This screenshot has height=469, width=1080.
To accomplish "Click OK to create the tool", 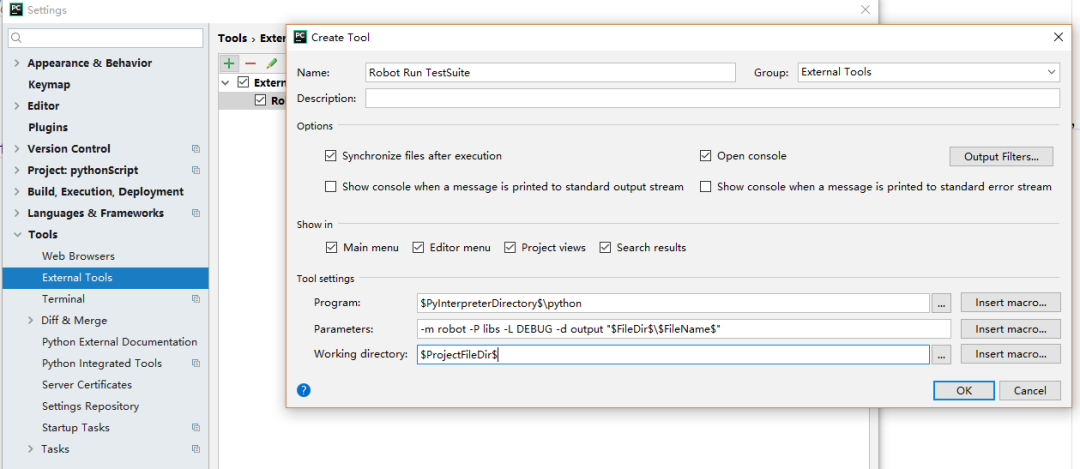I will point(964,390).
